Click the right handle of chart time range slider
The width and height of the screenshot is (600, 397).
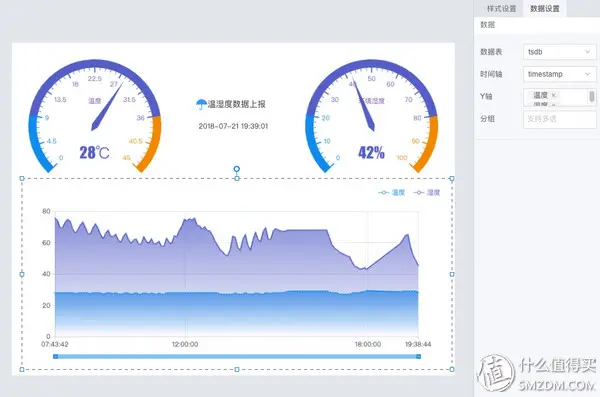pos(419,356)
